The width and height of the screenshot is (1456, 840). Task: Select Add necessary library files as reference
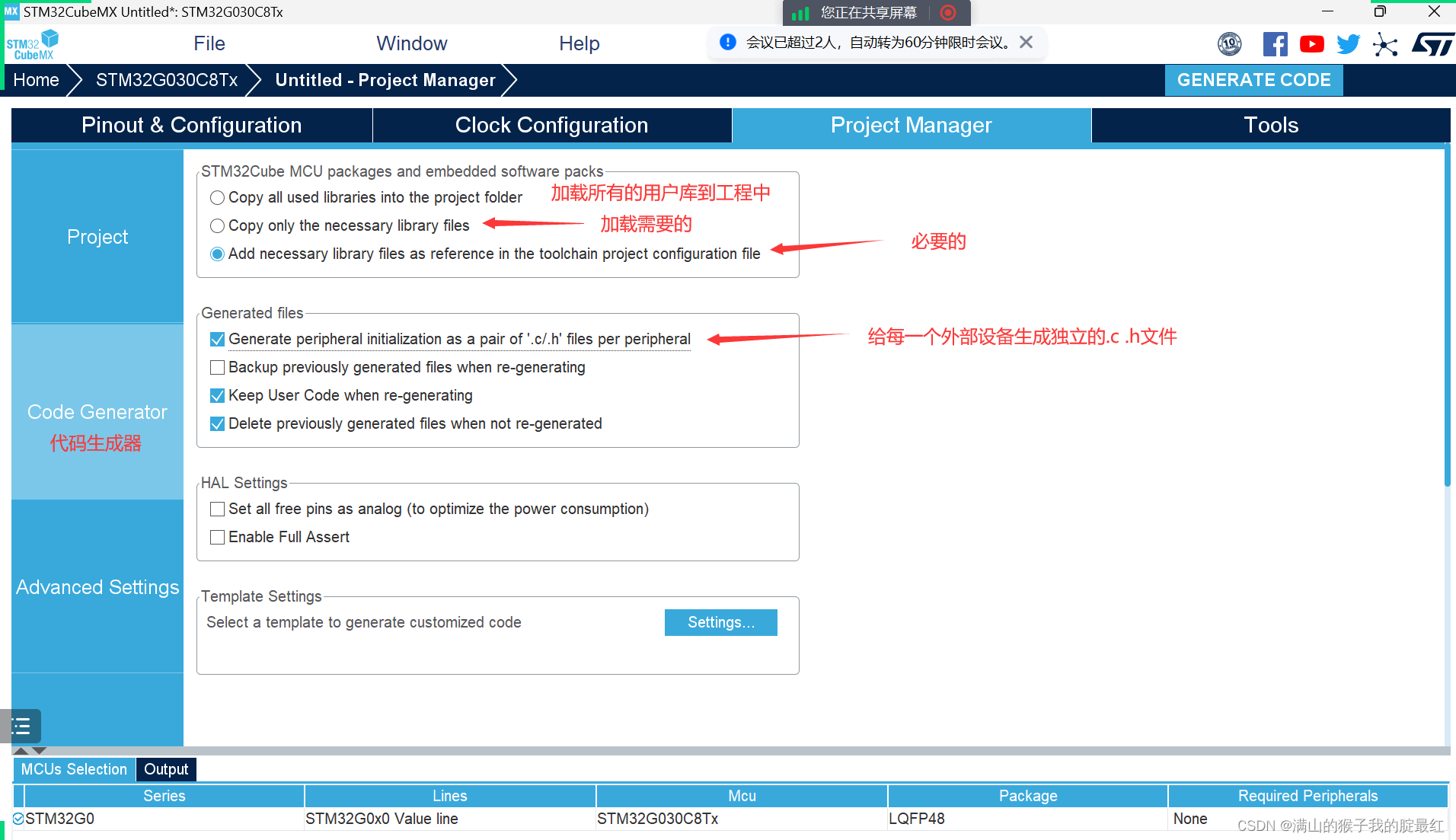[x=217, y=254]
